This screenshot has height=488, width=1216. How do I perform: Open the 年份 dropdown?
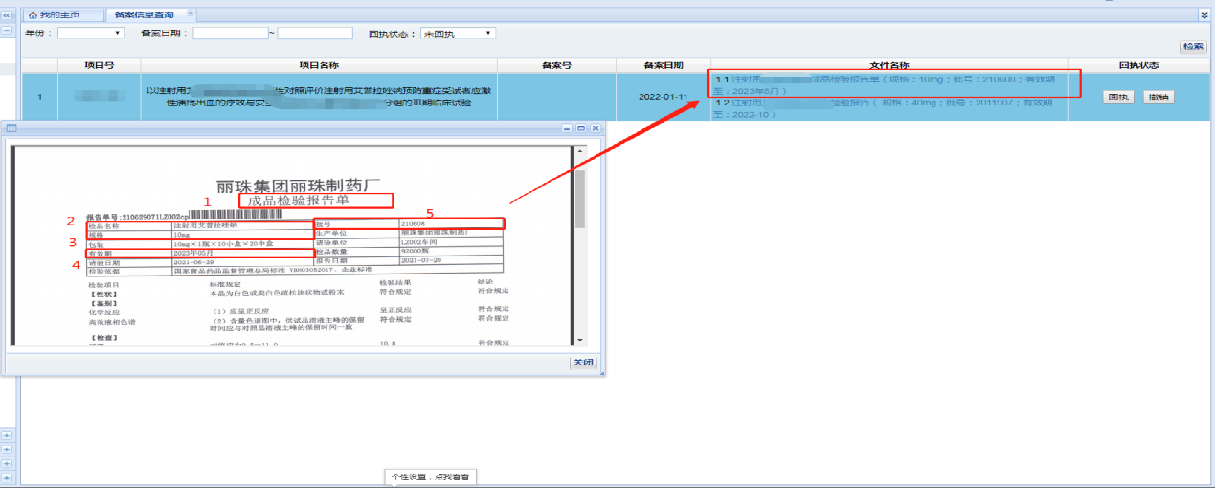tap(90, 33)
